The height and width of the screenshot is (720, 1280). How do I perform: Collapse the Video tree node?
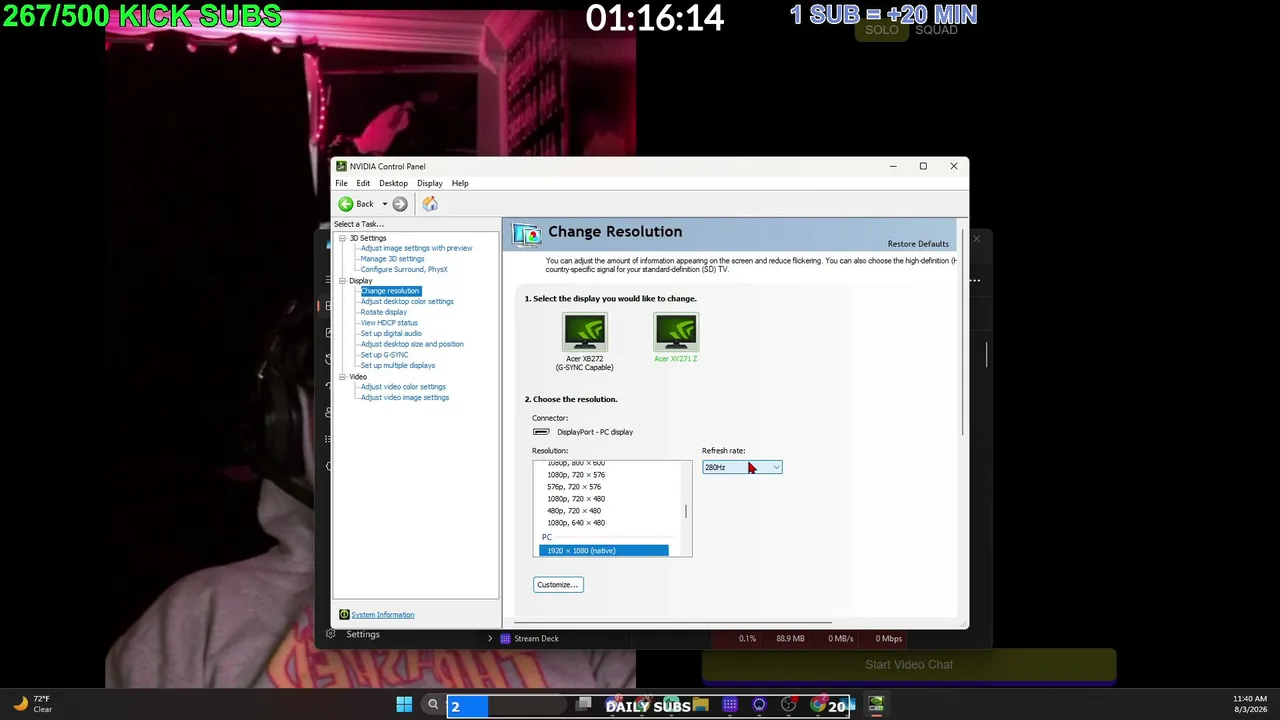(x=342, y=377)
